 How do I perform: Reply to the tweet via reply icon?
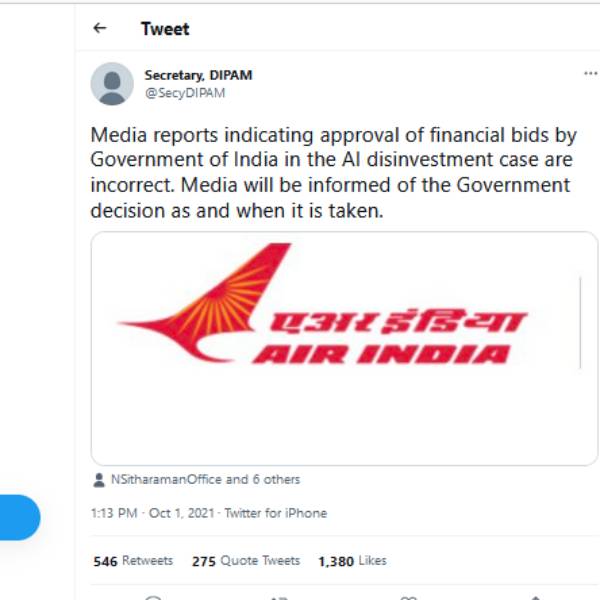(x=153, y=597)
